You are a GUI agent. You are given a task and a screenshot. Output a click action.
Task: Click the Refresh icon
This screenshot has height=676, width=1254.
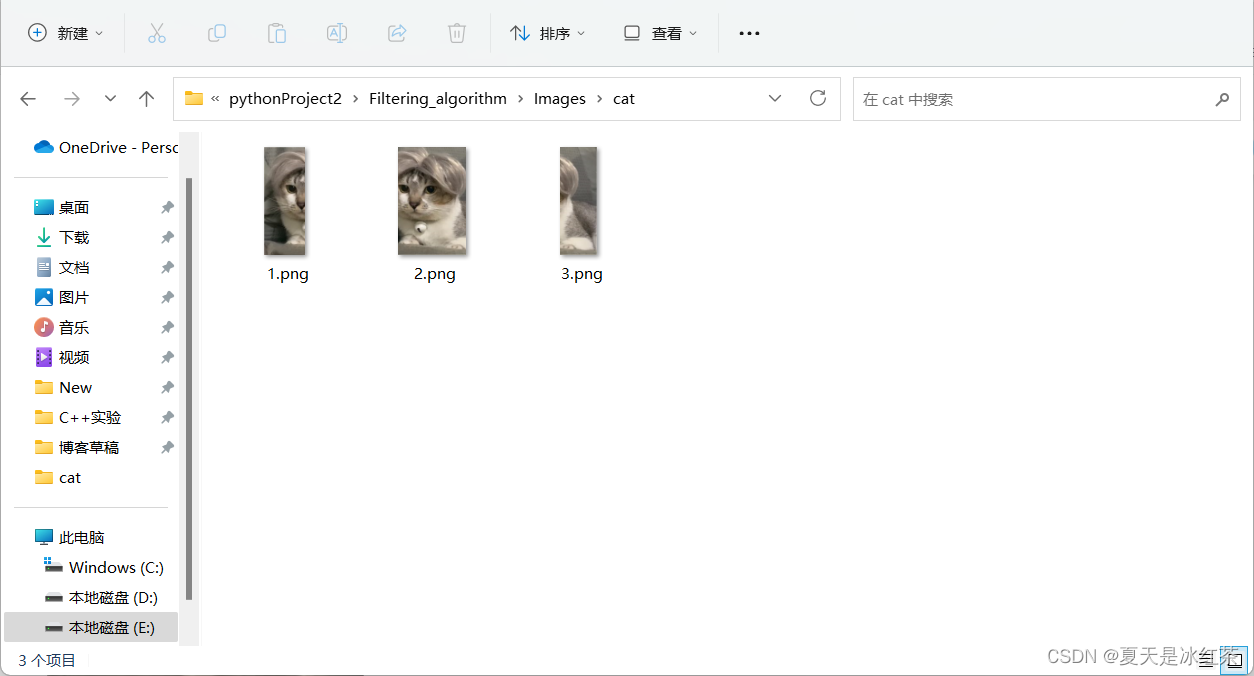pyautogui.click(x=818, y=98)
